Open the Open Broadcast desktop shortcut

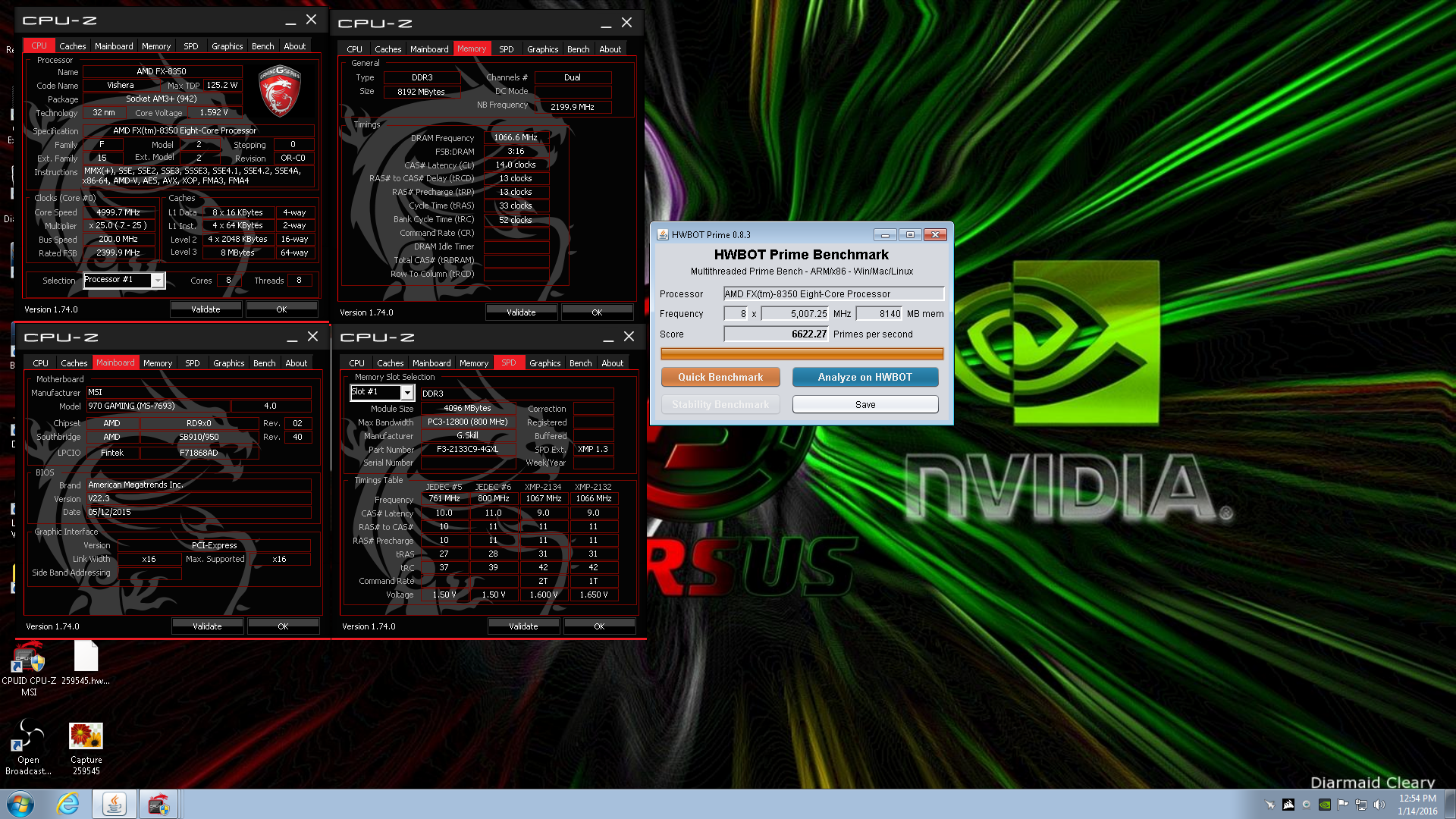tap(29, 748)
